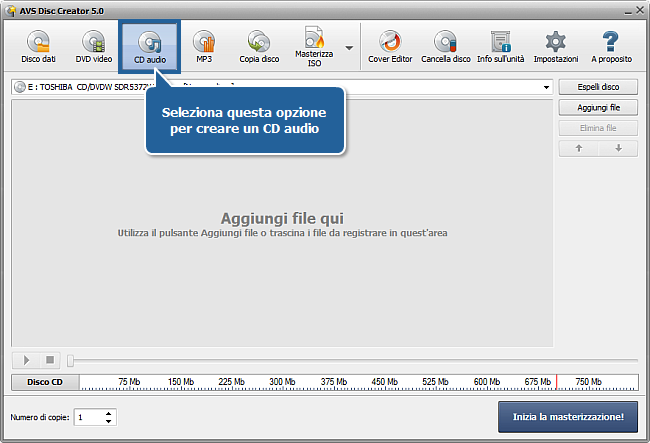Switch to MP3 disc mode
Screen dimensions: 650x443
click(204, 46)
